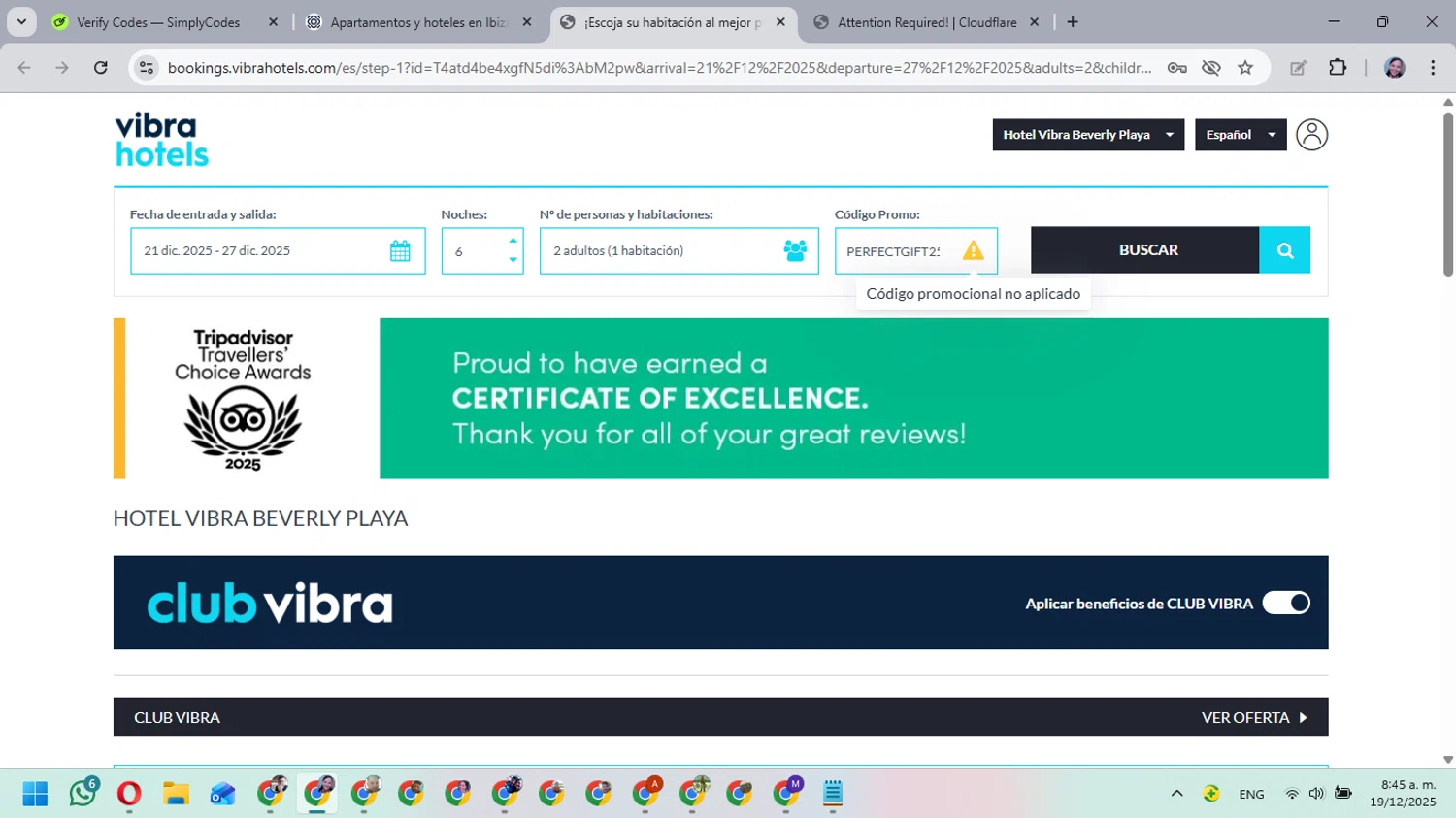Click the Tripadvisor Travellers' Choice Awards badge
1456x818 pixels.
pyautogui.click(x=243, y=399)
